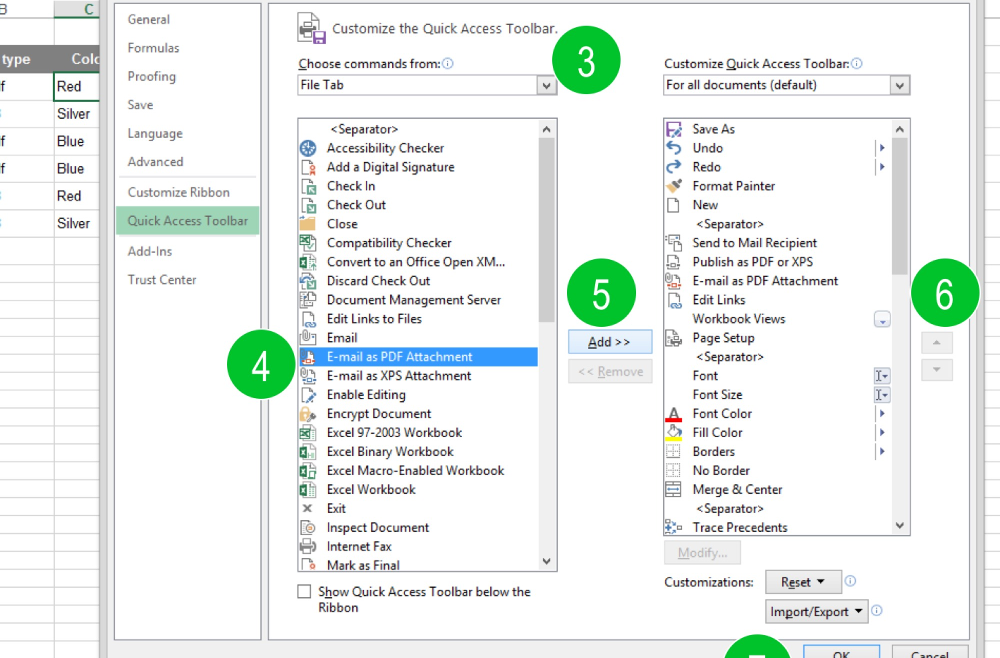Click the Merge & Center icon
Screen dimensions: 1000x658
coord(673,490)
